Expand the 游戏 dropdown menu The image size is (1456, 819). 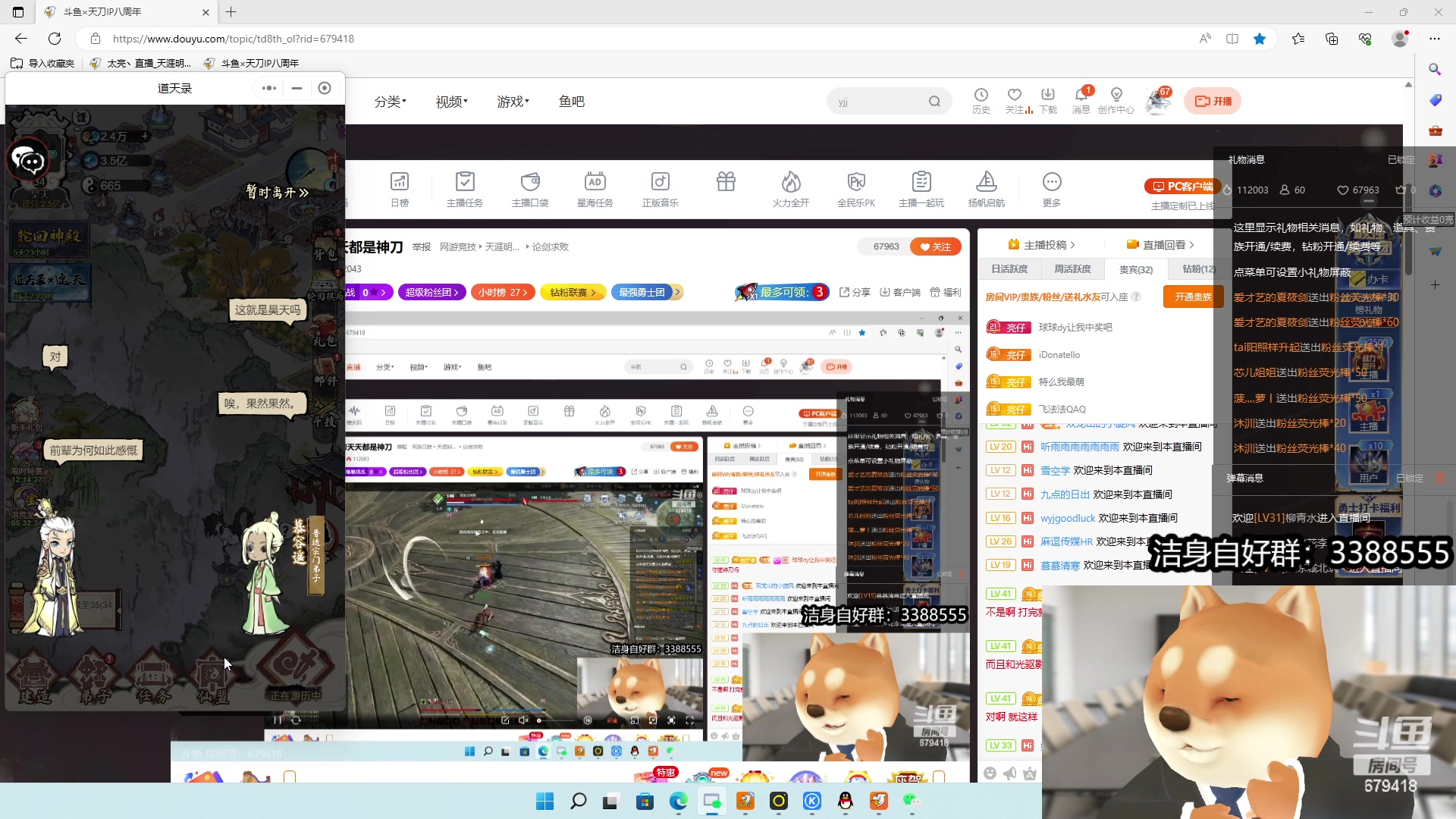(x=513, y=102)
